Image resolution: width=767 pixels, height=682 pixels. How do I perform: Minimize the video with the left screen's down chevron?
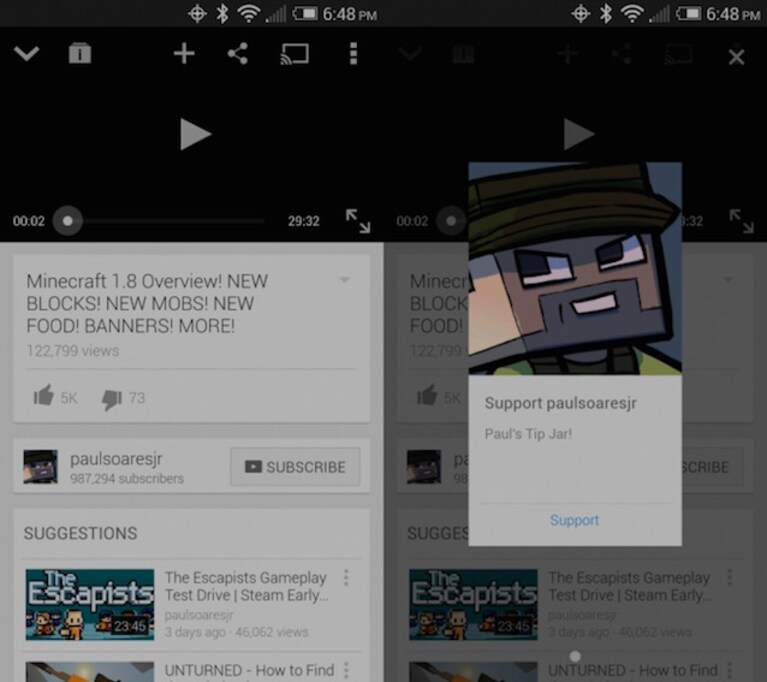pyautogui.click(x=26, y=53)
